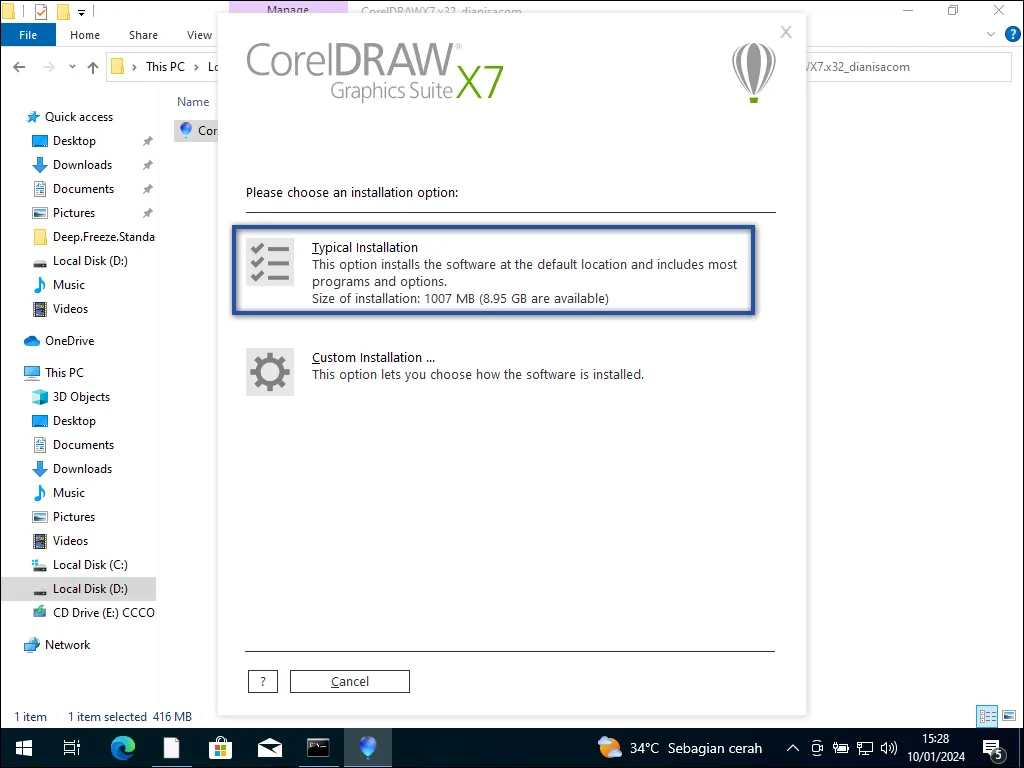Switch to the Share ribbon tab
1024x768 pixels.
(x=143, y=35)
